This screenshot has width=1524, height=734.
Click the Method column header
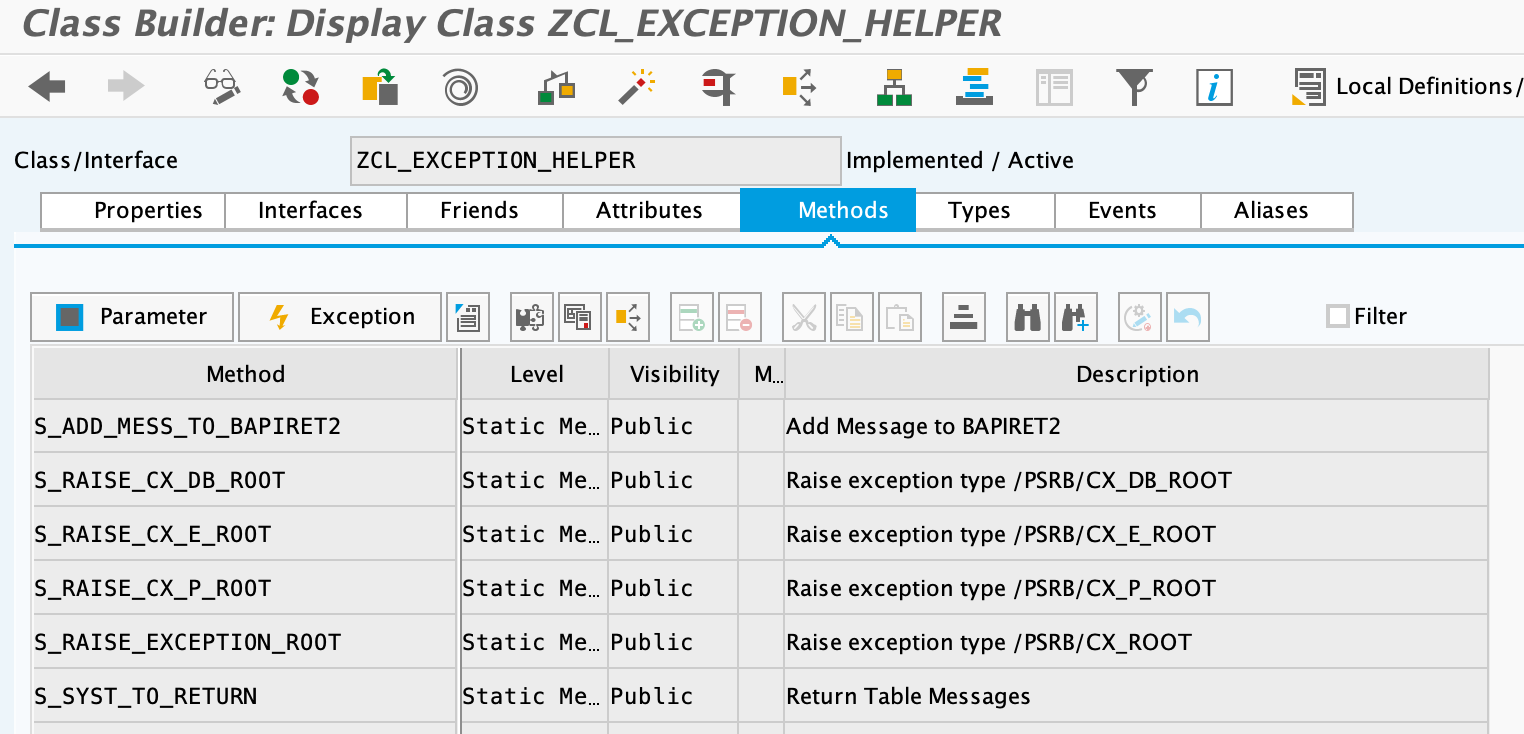click(x=245, y=374)
